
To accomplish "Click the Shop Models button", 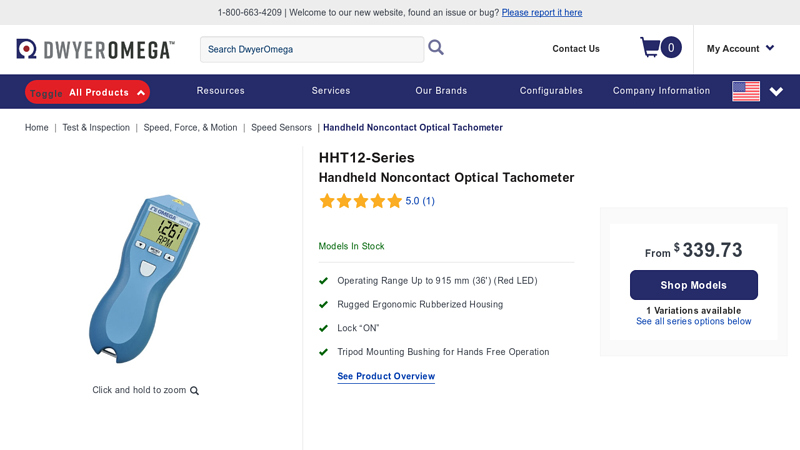I will point(693,285).
